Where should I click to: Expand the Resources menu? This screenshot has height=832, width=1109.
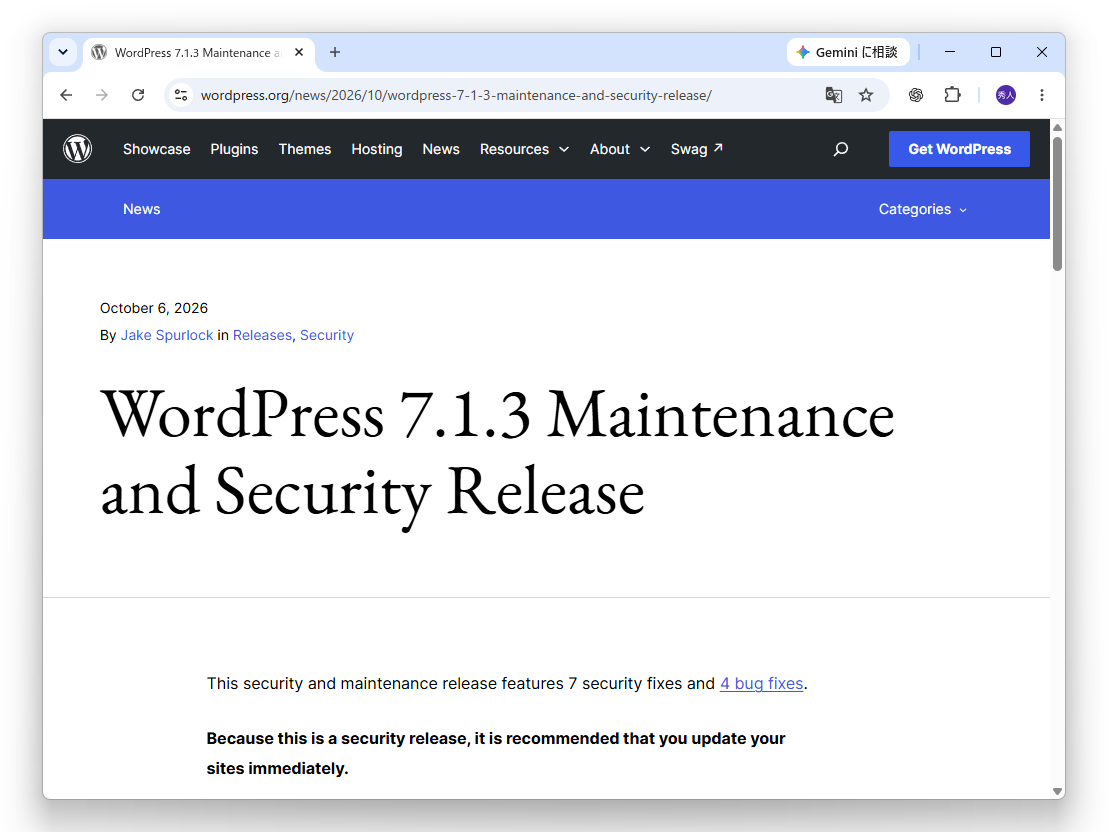(x=524, y=149)
